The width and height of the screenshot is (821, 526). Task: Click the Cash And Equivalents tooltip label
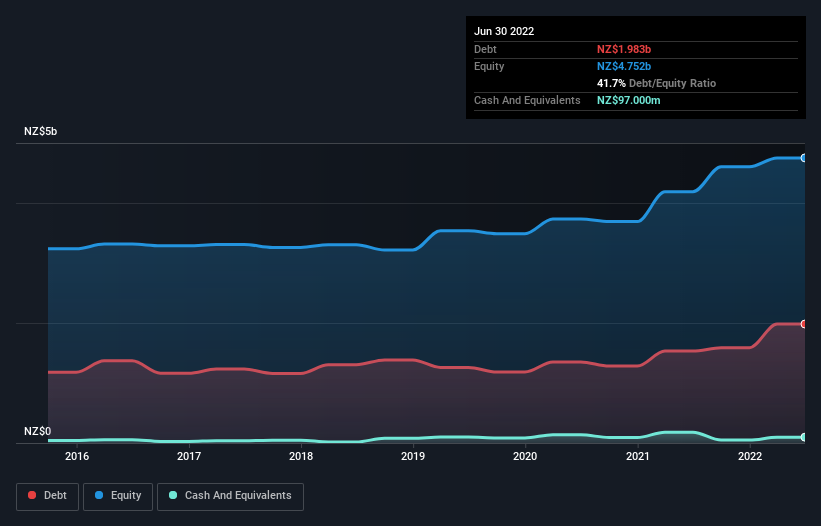527,100
